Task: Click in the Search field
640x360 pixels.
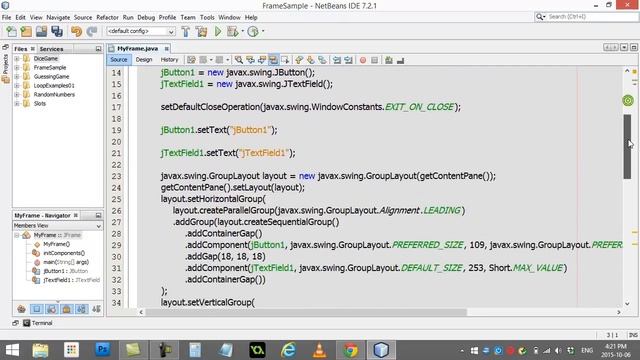Action: pos(586,17)
